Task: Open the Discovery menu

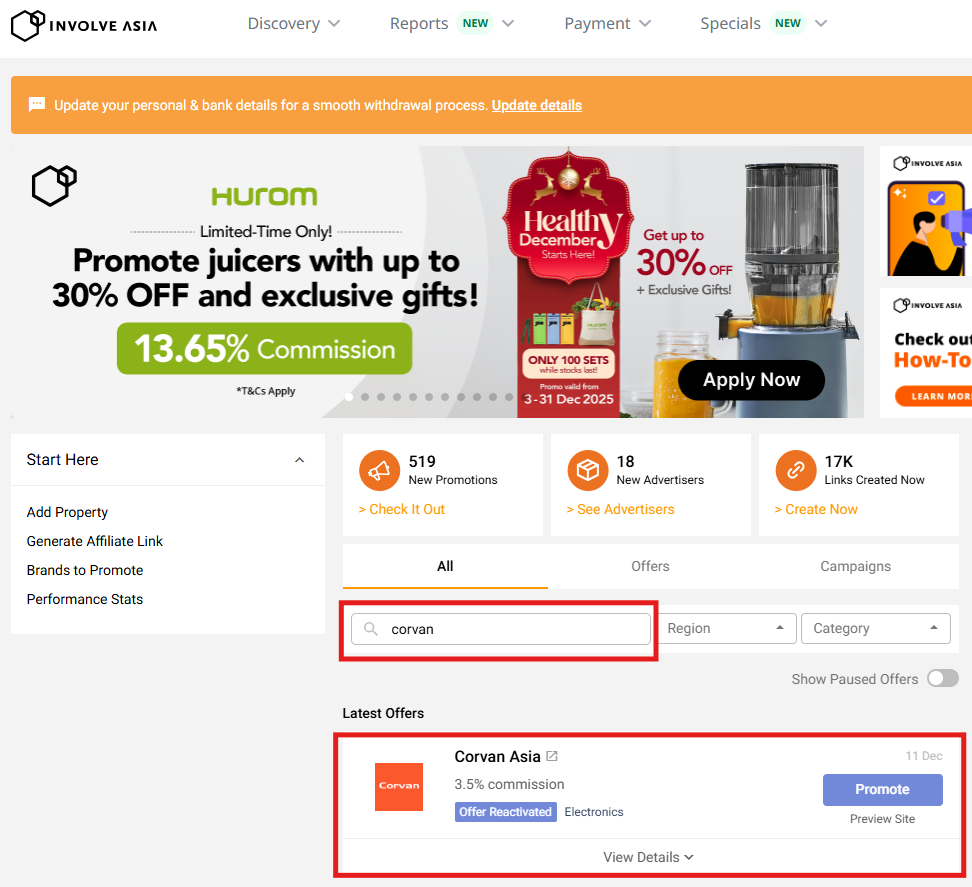Action: click(293, 24)
